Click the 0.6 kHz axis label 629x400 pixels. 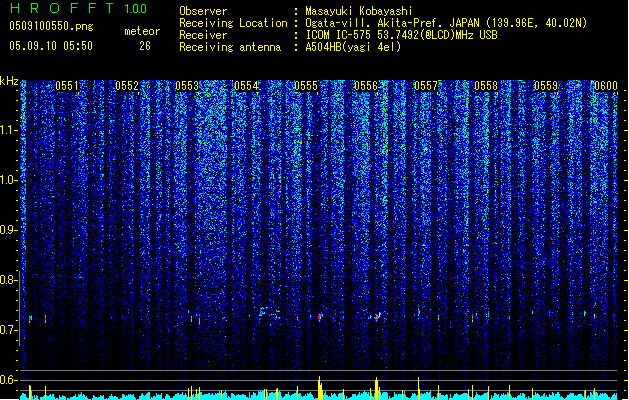click(9, 380)
